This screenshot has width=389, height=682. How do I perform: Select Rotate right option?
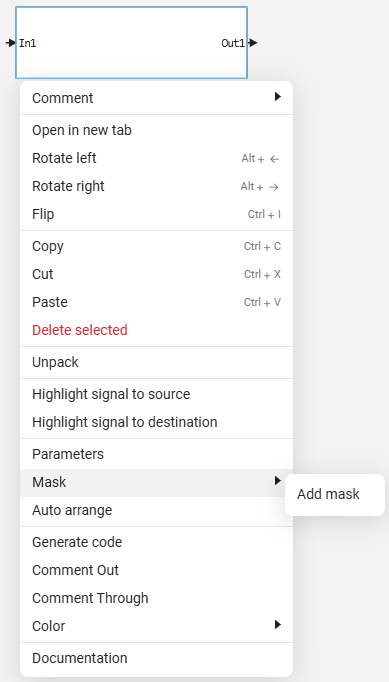[157, 186]
